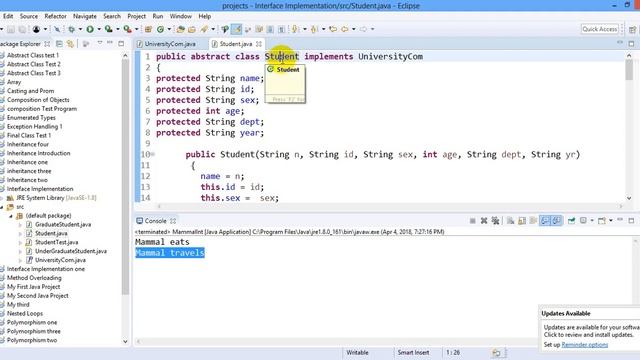Click the Remove Launch X icon in Console
This screenshot has width=640, height=360.
coord(484,221)
